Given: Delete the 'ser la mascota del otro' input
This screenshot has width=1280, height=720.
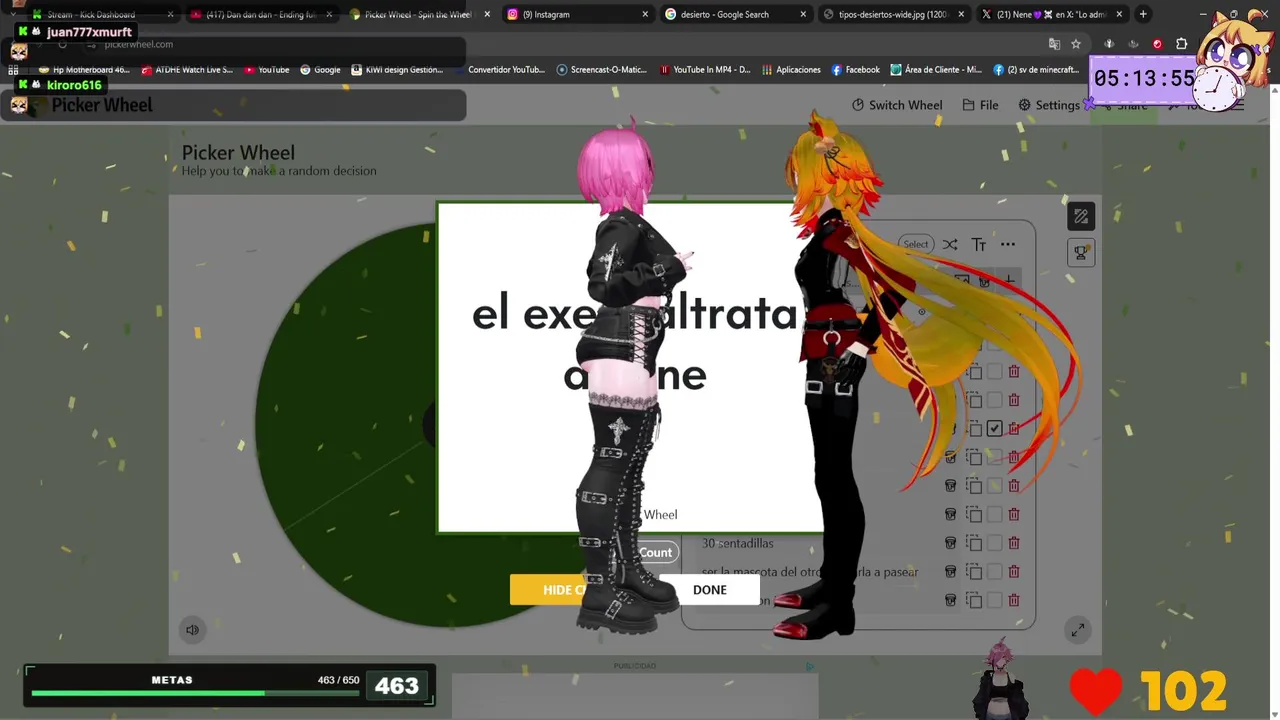Looking at the screenshot, I should coord(1014,571).
